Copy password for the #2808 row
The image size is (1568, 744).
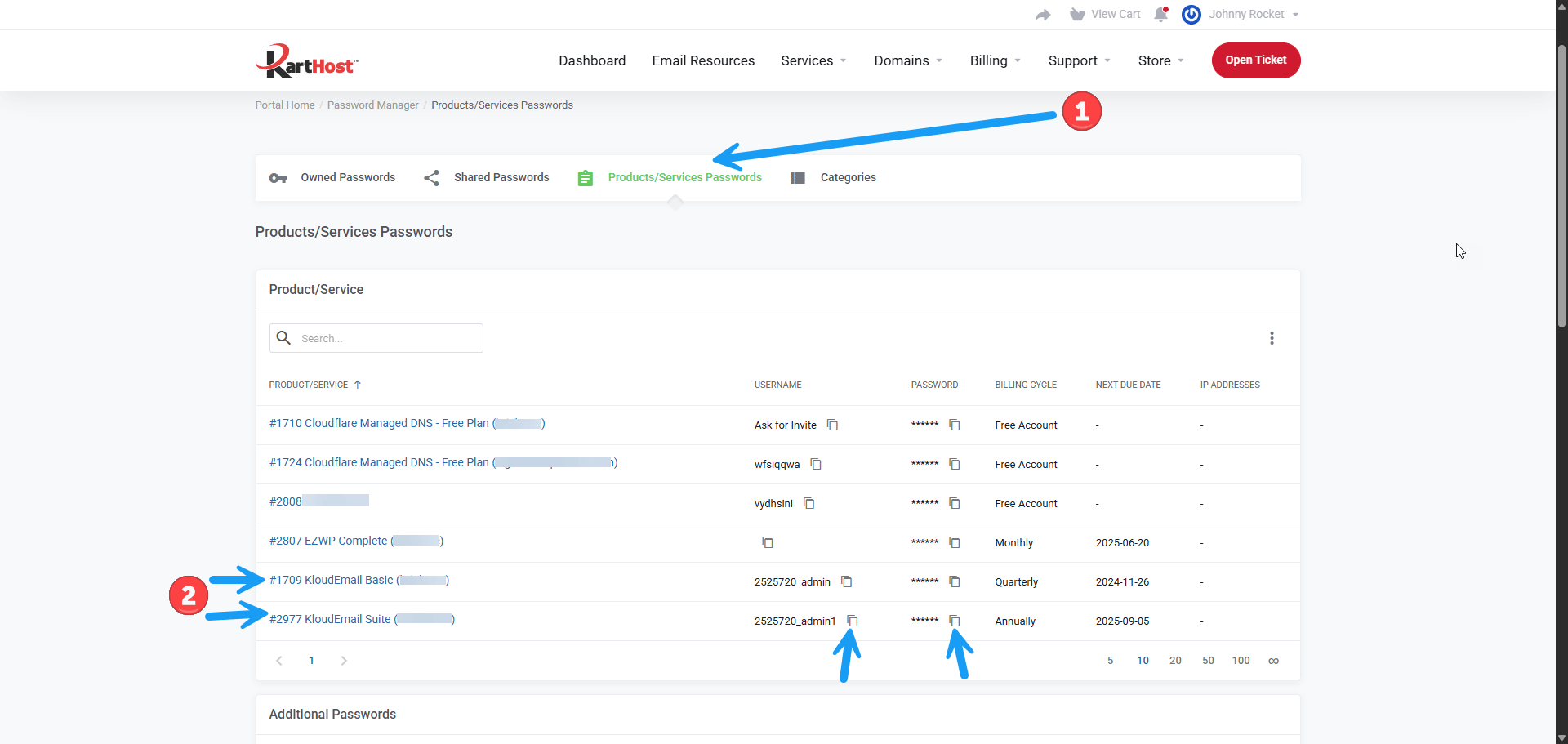(x=954, y=503)
